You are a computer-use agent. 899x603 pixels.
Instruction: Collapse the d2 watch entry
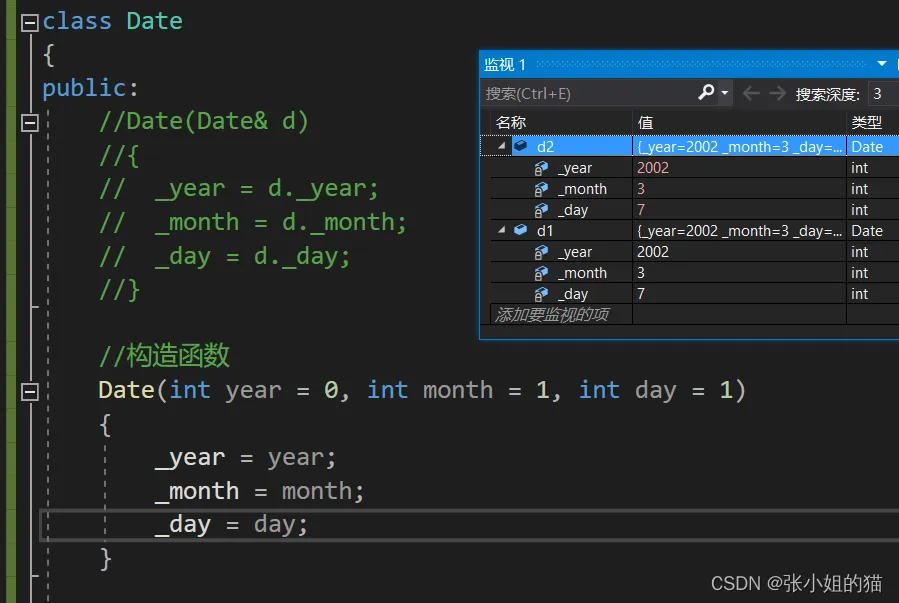502,146
